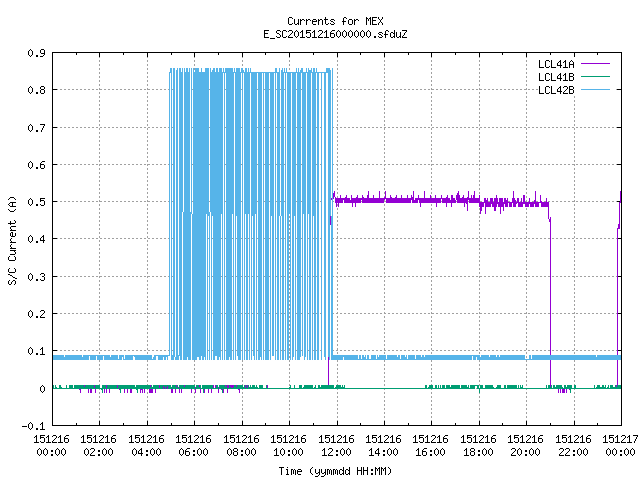
Task: Click the dense blue LCL42B oscillation block
Action: pyautogui.click(x=251, y=214)
